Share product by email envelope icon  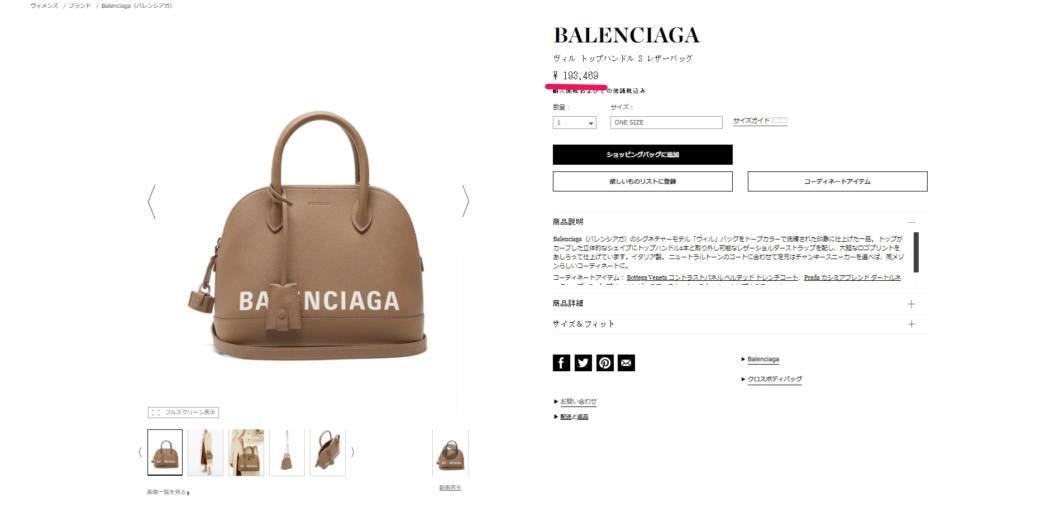[627, 363]
